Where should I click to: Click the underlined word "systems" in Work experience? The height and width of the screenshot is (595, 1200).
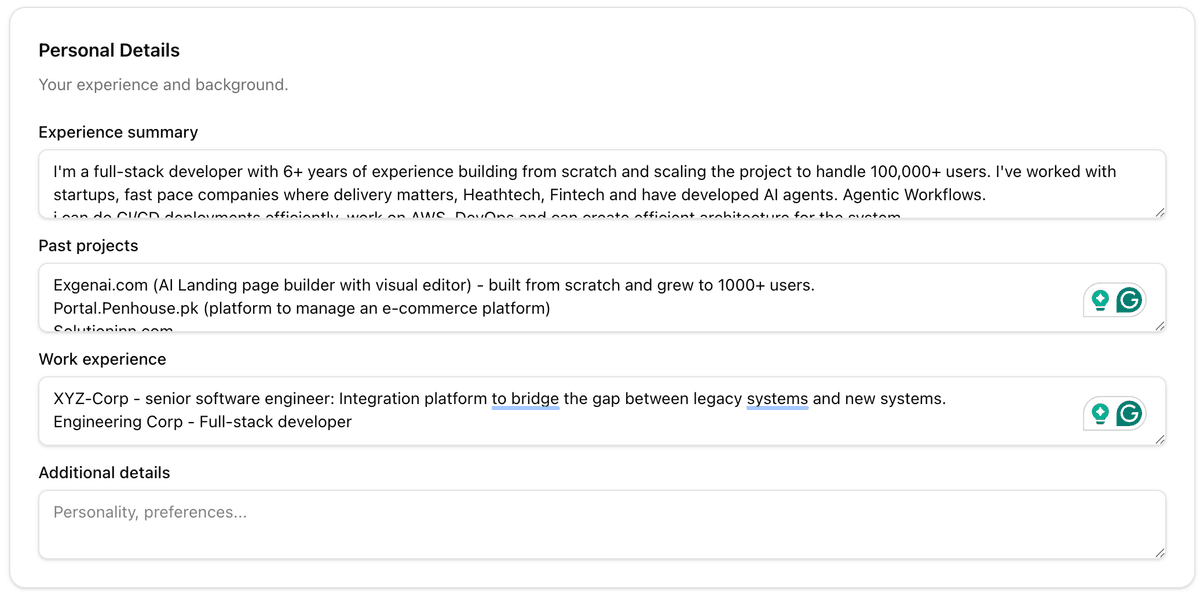coord(777,399)
